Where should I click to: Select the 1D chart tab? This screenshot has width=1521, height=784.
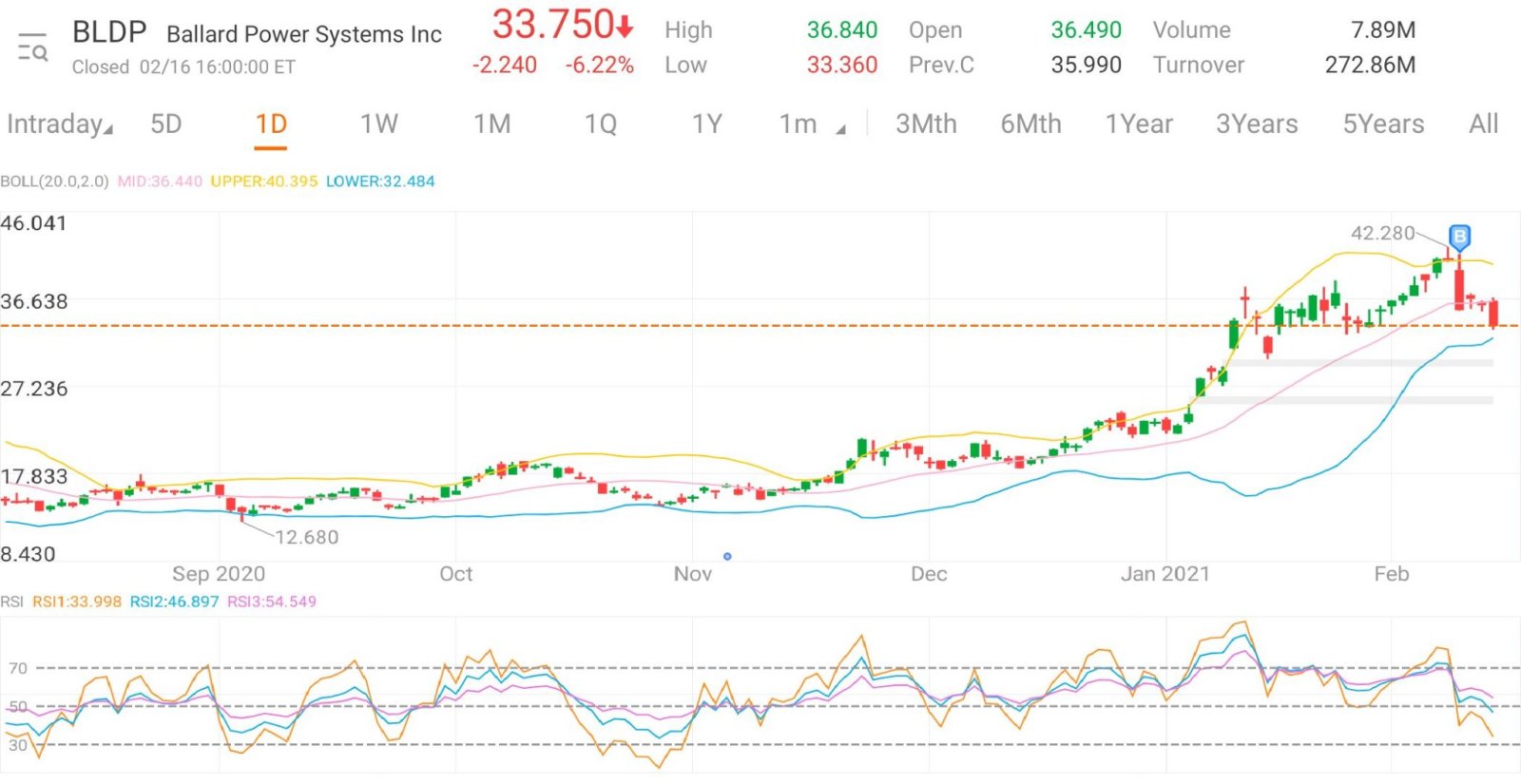pyautogui.click(x=271, y=124)
